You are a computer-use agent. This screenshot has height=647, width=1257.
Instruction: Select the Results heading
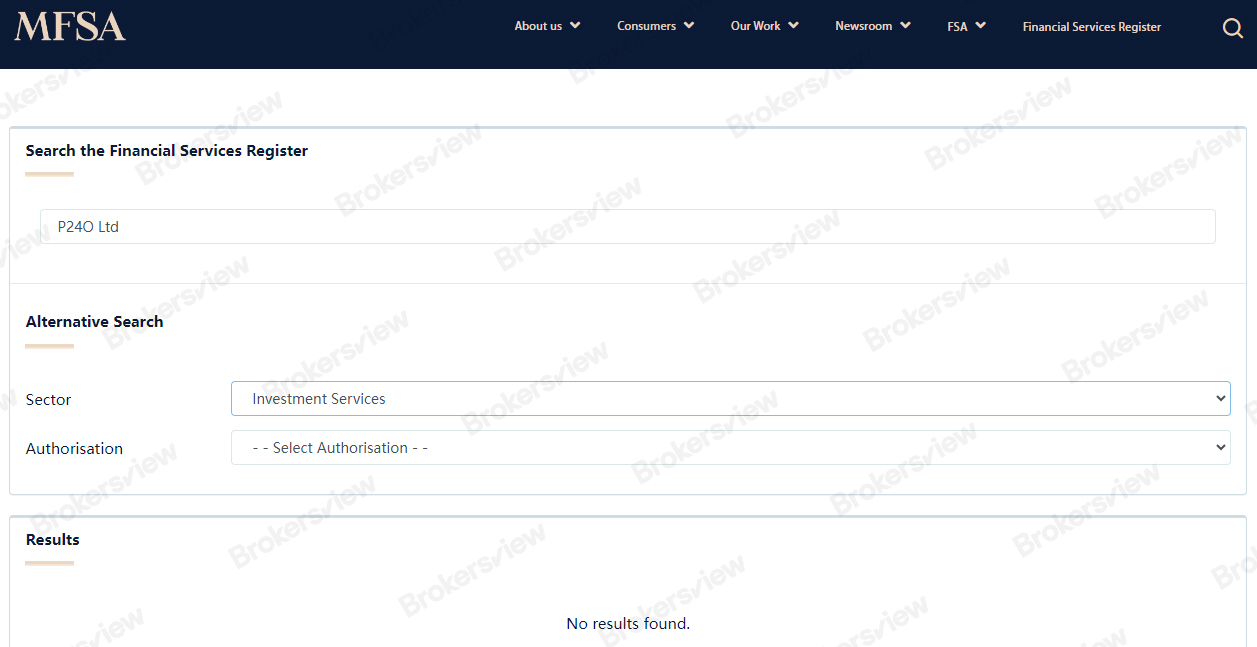52,539
